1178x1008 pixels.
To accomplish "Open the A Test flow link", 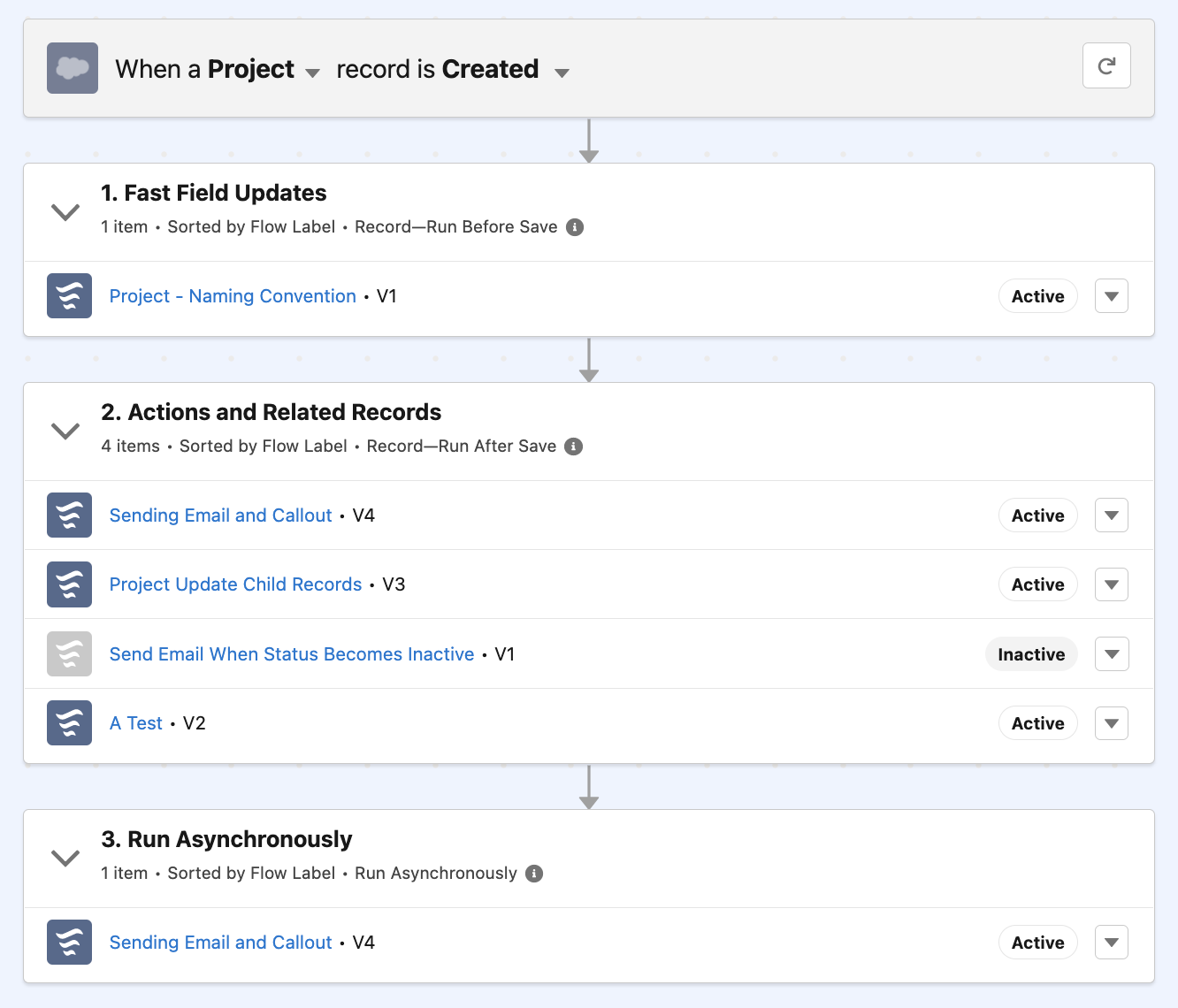I will pyautogui.click(x=136, y=723).
